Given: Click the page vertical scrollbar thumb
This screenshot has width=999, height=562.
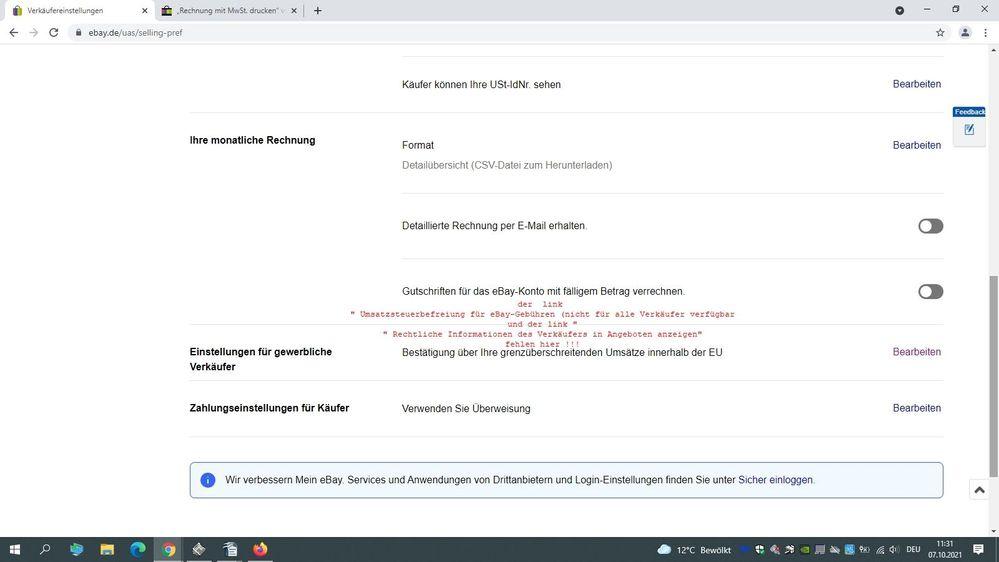Looking at the screenshot, I should (993, 376).
